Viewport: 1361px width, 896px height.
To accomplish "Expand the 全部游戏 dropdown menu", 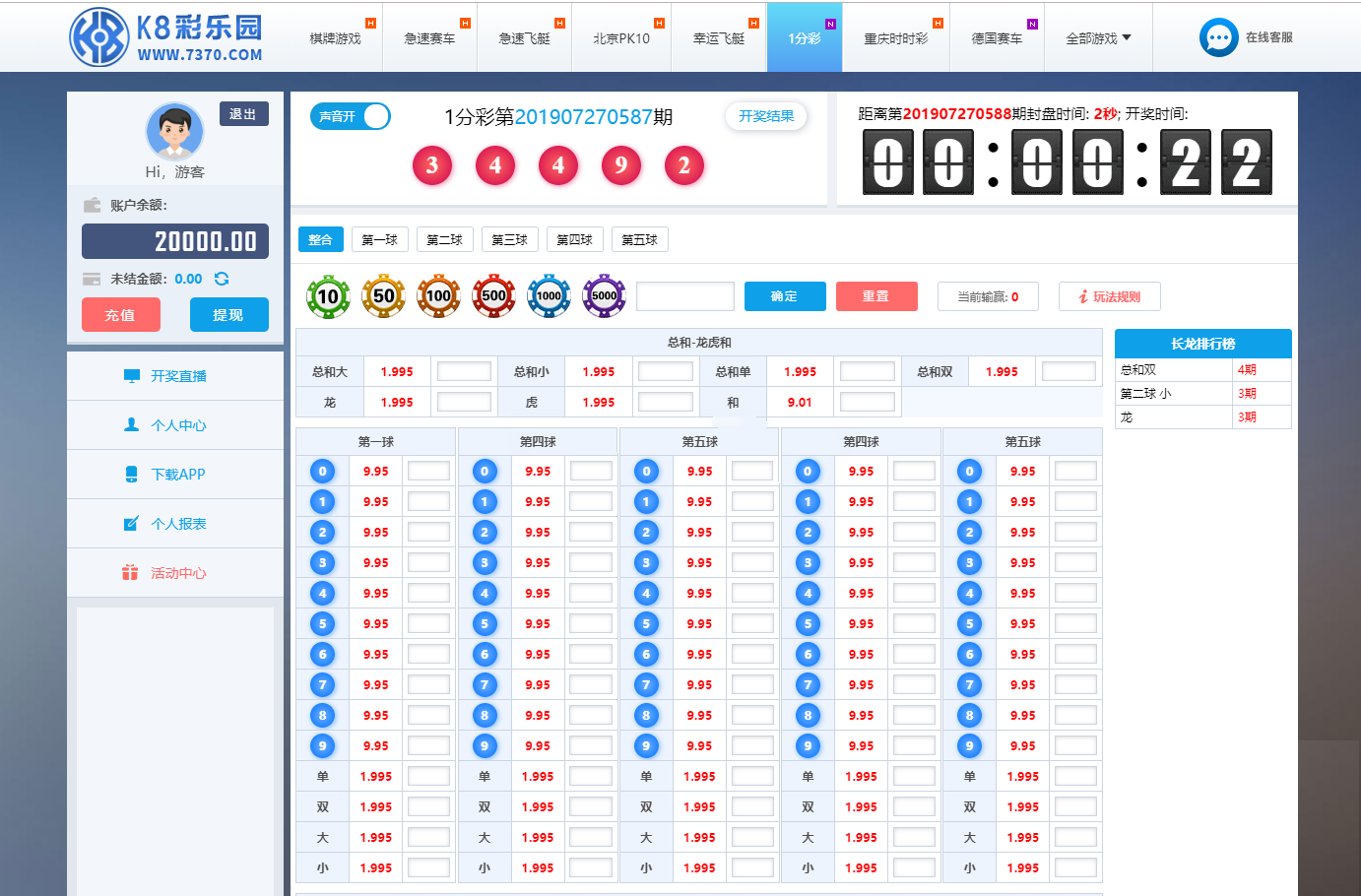I will pyautogui.click(x=1098, y=38).
